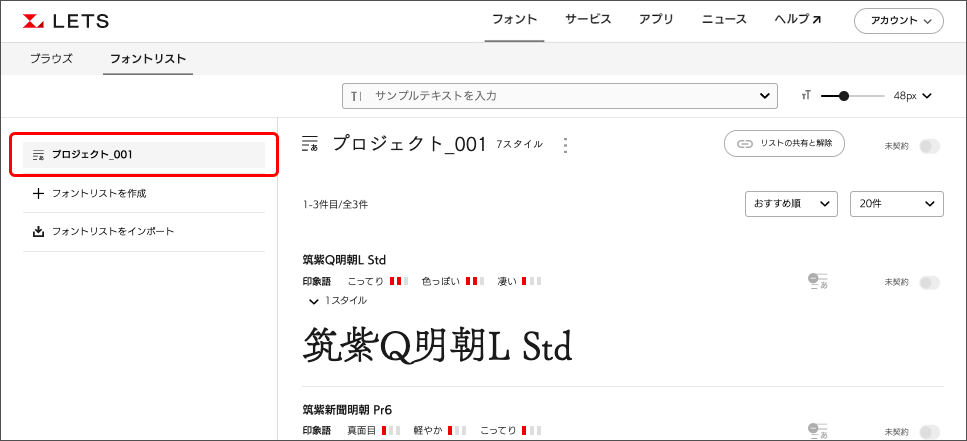Open ヘルプ external link

coord(797,20)
